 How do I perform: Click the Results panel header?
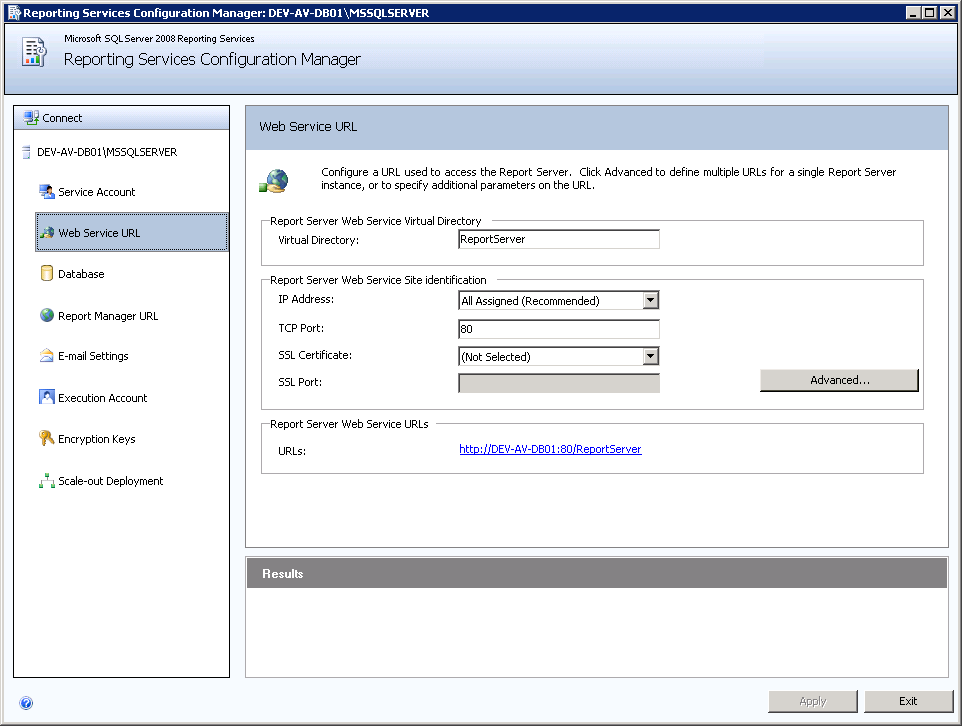pos(596,574)
